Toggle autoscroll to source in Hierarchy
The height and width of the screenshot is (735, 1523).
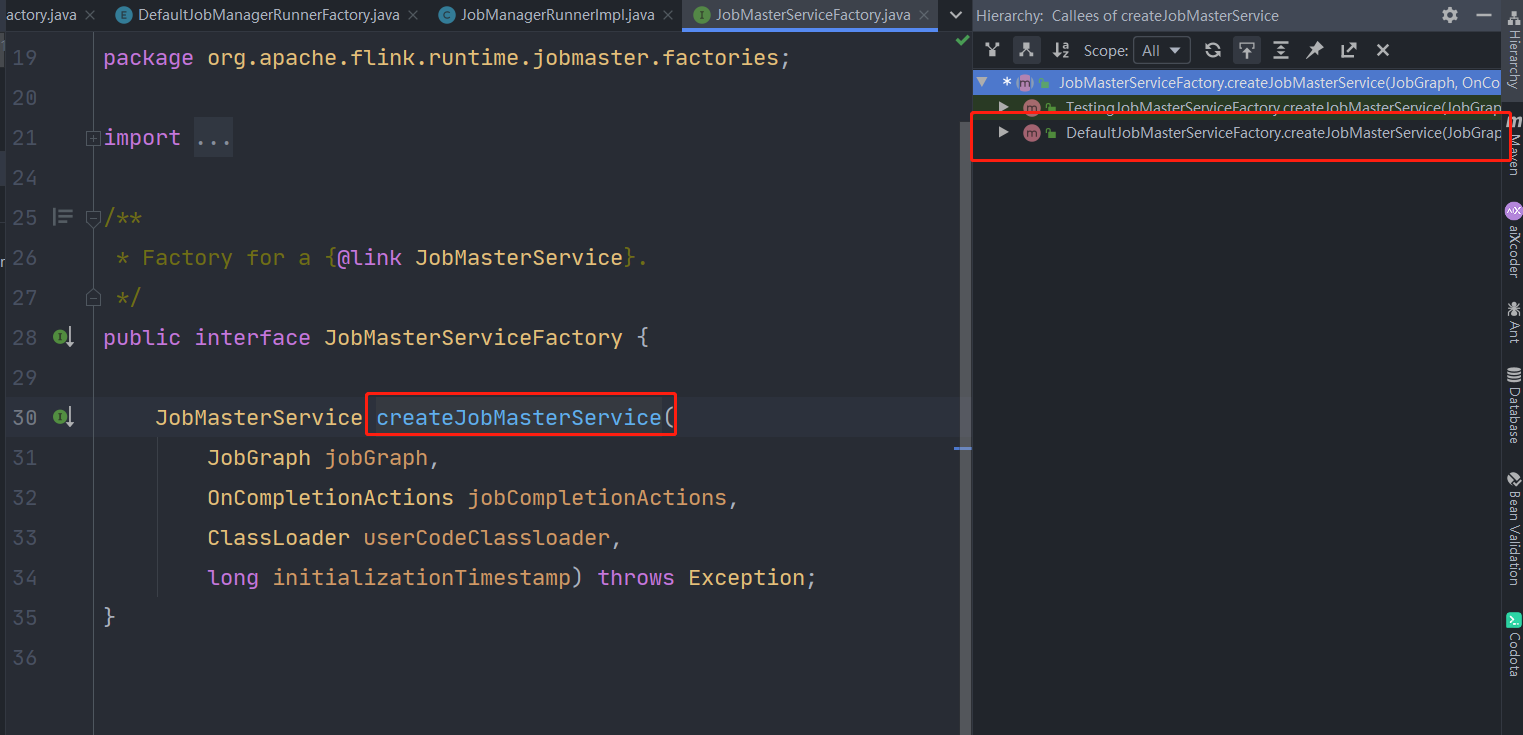tap(1246, 50)
